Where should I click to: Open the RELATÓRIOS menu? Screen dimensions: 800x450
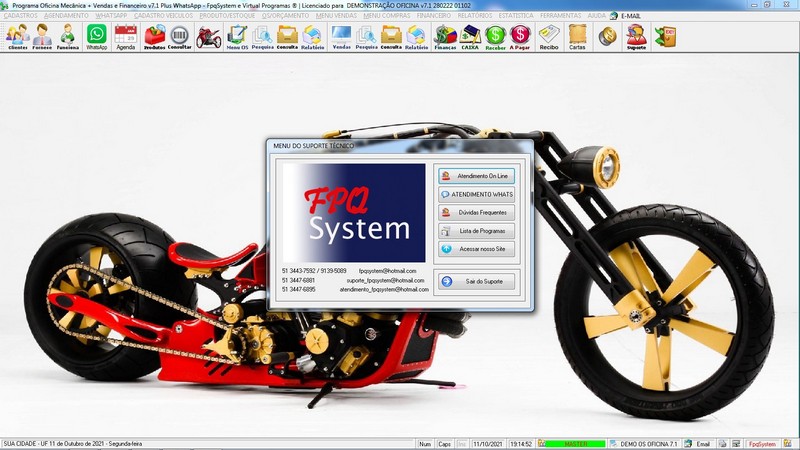point(475,16)
